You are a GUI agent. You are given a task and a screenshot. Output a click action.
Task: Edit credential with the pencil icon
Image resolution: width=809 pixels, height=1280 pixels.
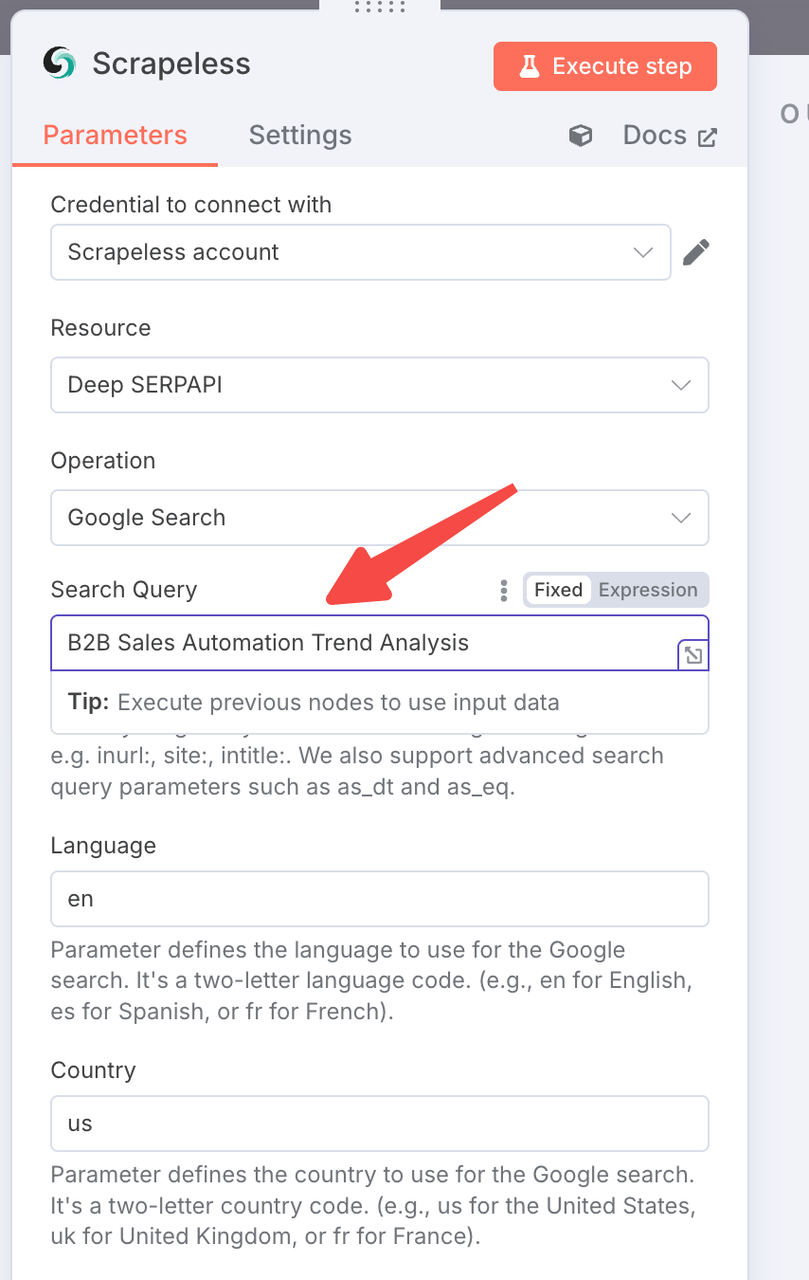tap(696, 253)
